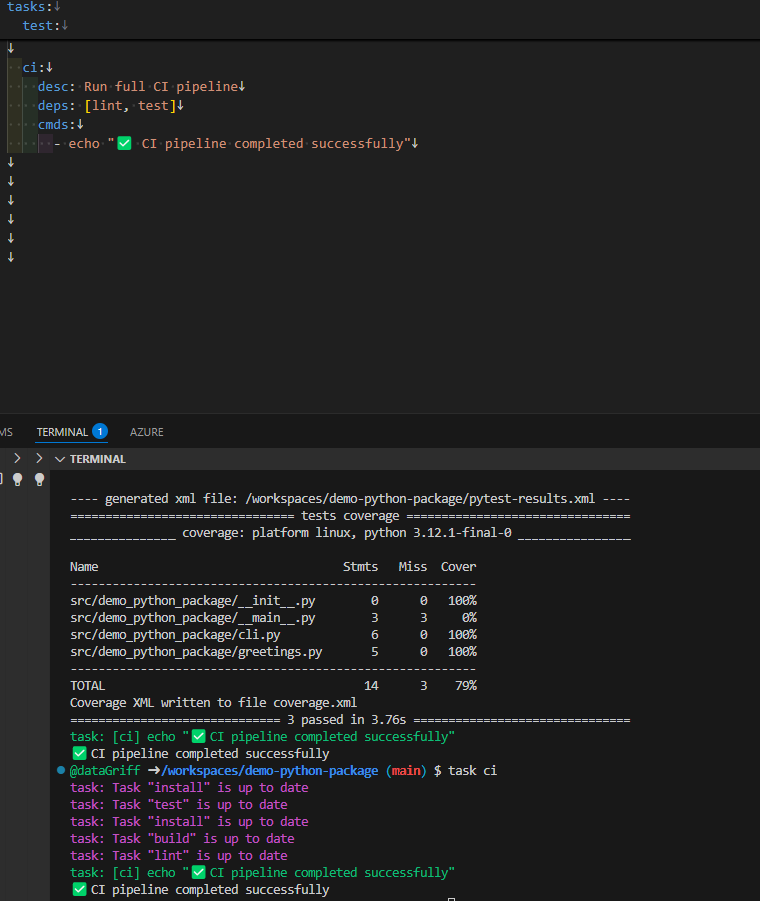Screen dimensions: 760x901
Task: Click the green check emoji on the first 'task: [ci] echo' line
Action: click(198, 737)
